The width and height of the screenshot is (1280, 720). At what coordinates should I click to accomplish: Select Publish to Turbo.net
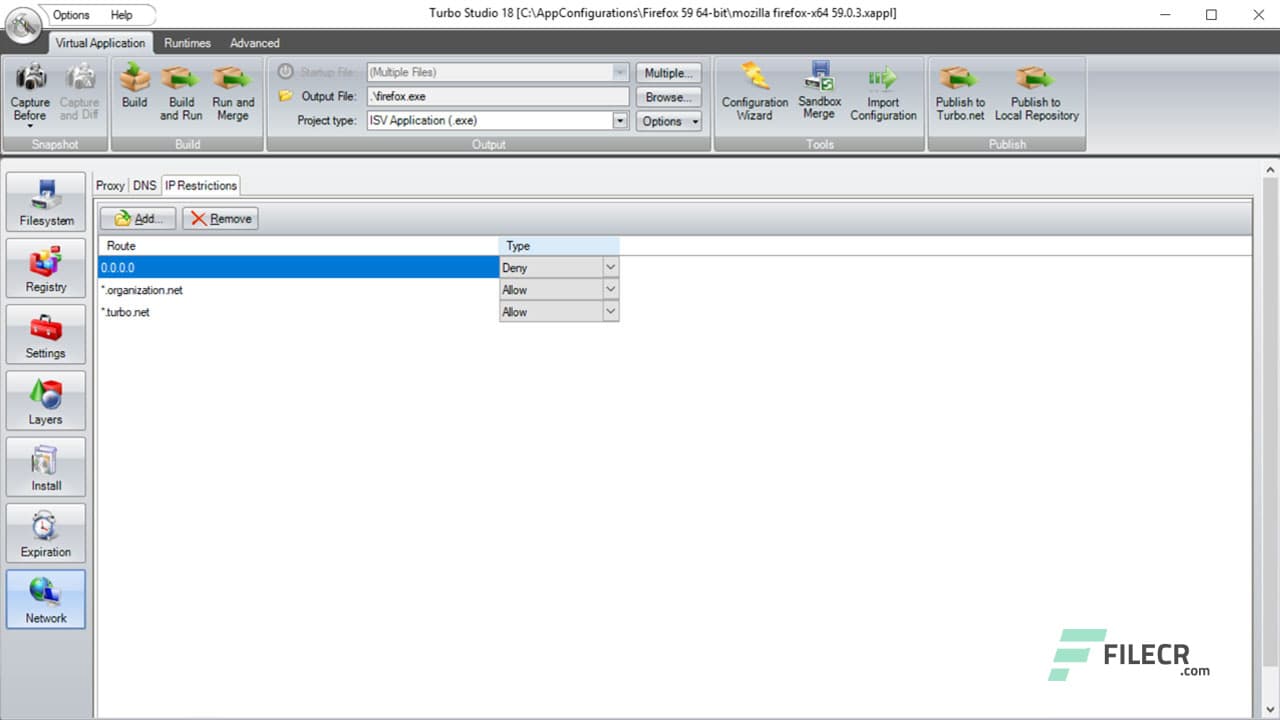click(x=959, y=93)
